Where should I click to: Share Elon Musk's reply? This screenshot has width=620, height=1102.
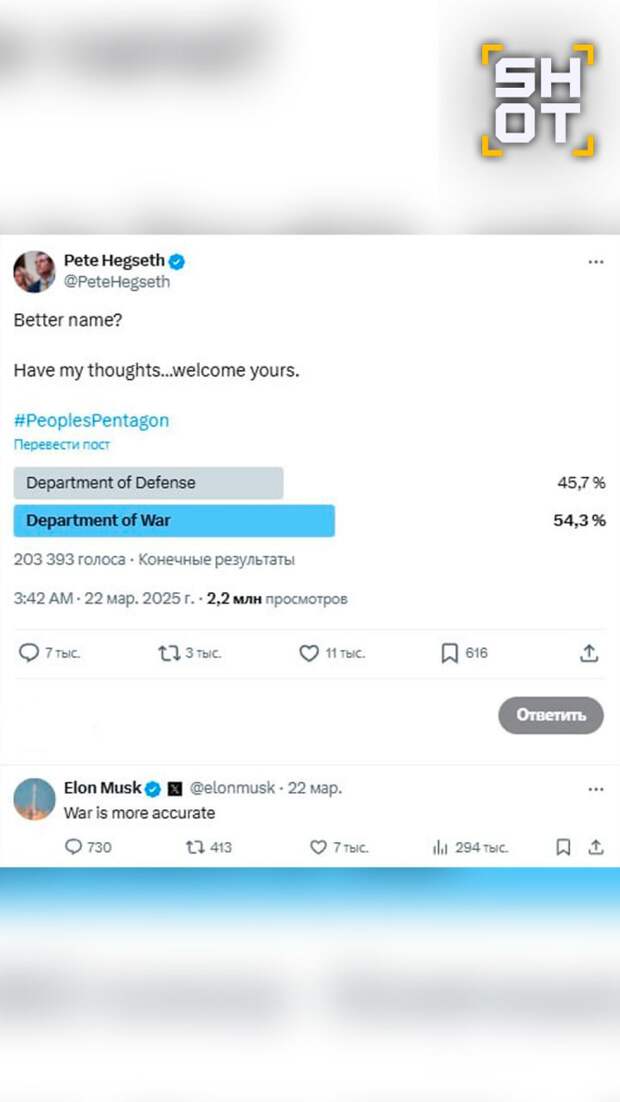coord(596,847)
